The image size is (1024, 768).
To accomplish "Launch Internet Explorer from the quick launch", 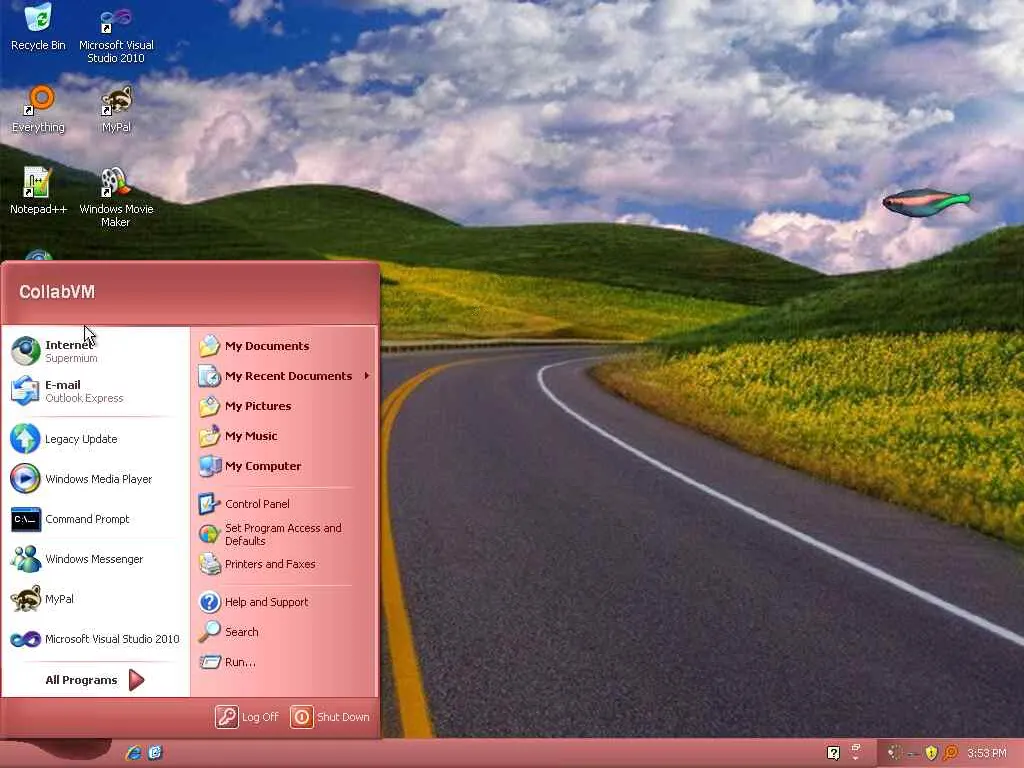I will point(134,753).
